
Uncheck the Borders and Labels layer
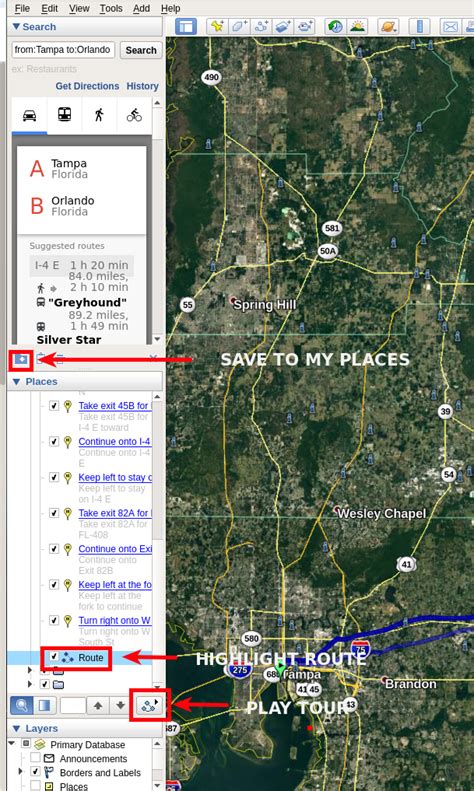(35, 772)
